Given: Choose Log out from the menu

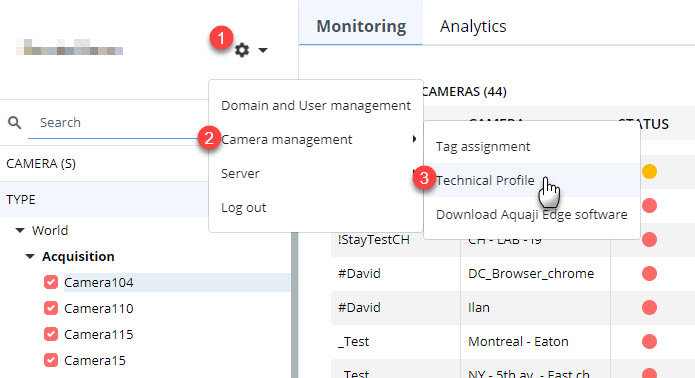Looking at the screenshot, I should pos(316,207).
